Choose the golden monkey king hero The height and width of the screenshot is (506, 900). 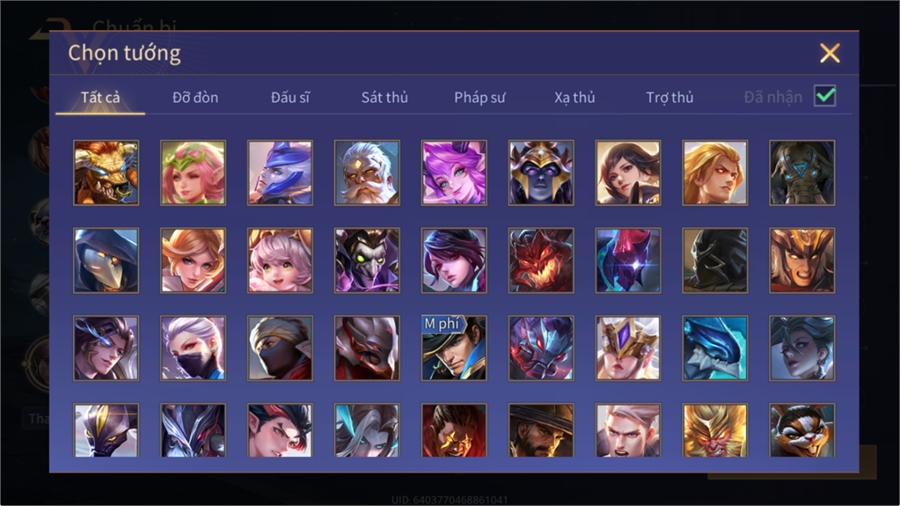[715, 430]
